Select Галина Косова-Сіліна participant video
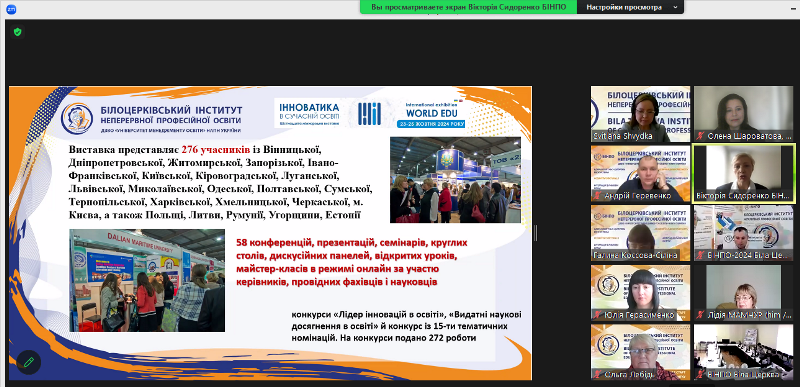 pos(640,233)
